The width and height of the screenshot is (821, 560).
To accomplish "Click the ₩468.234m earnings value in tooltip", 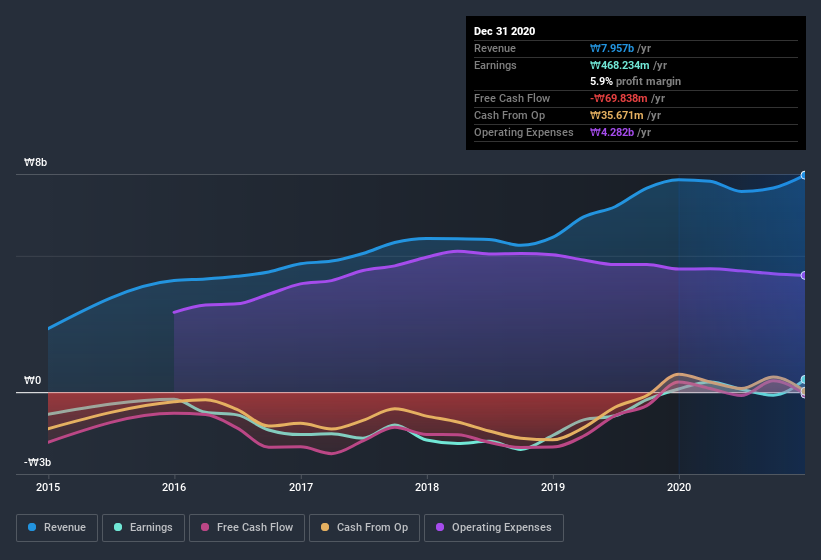I will click(619, 65).
